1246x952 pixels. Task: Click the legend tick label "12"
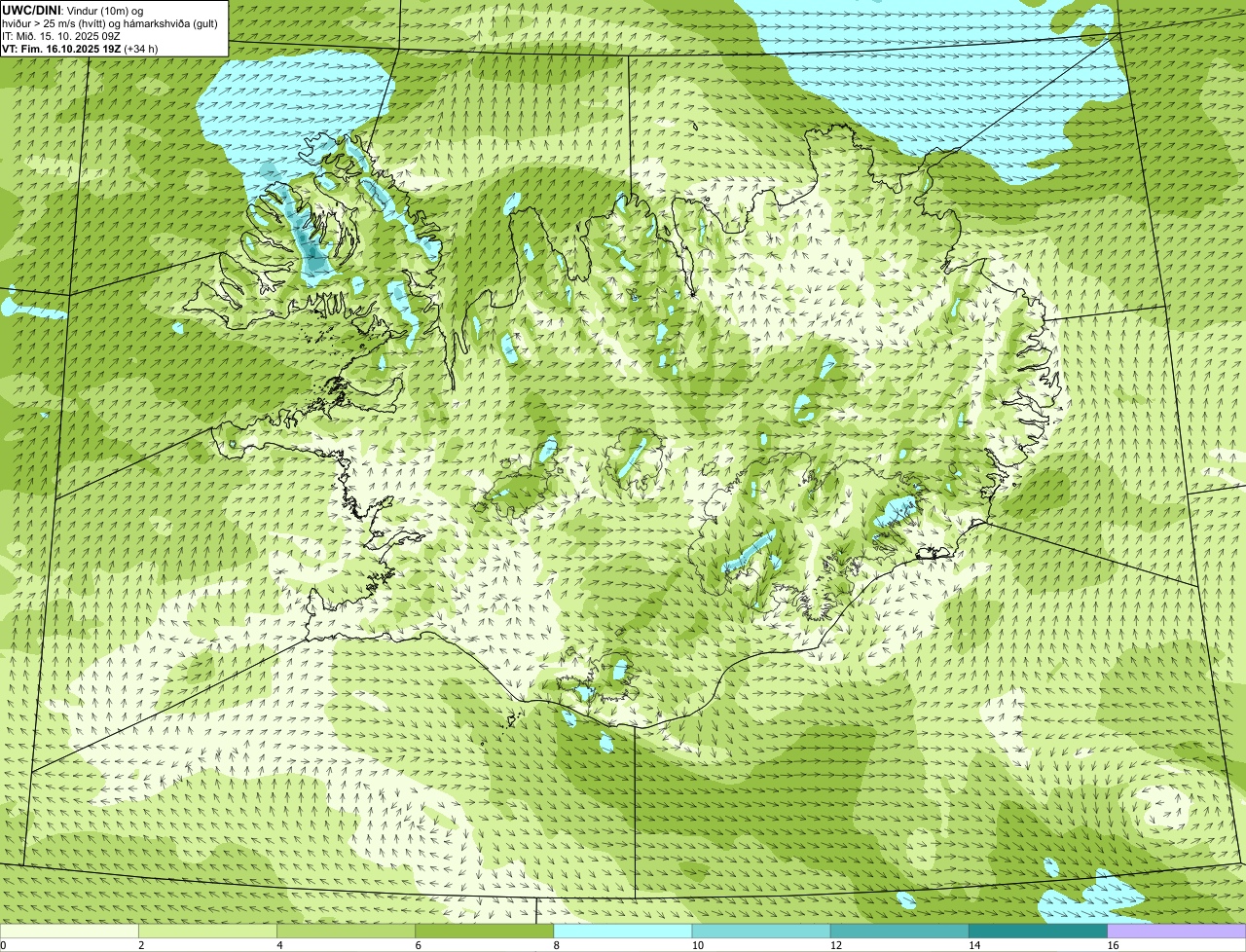pos(835,945)
